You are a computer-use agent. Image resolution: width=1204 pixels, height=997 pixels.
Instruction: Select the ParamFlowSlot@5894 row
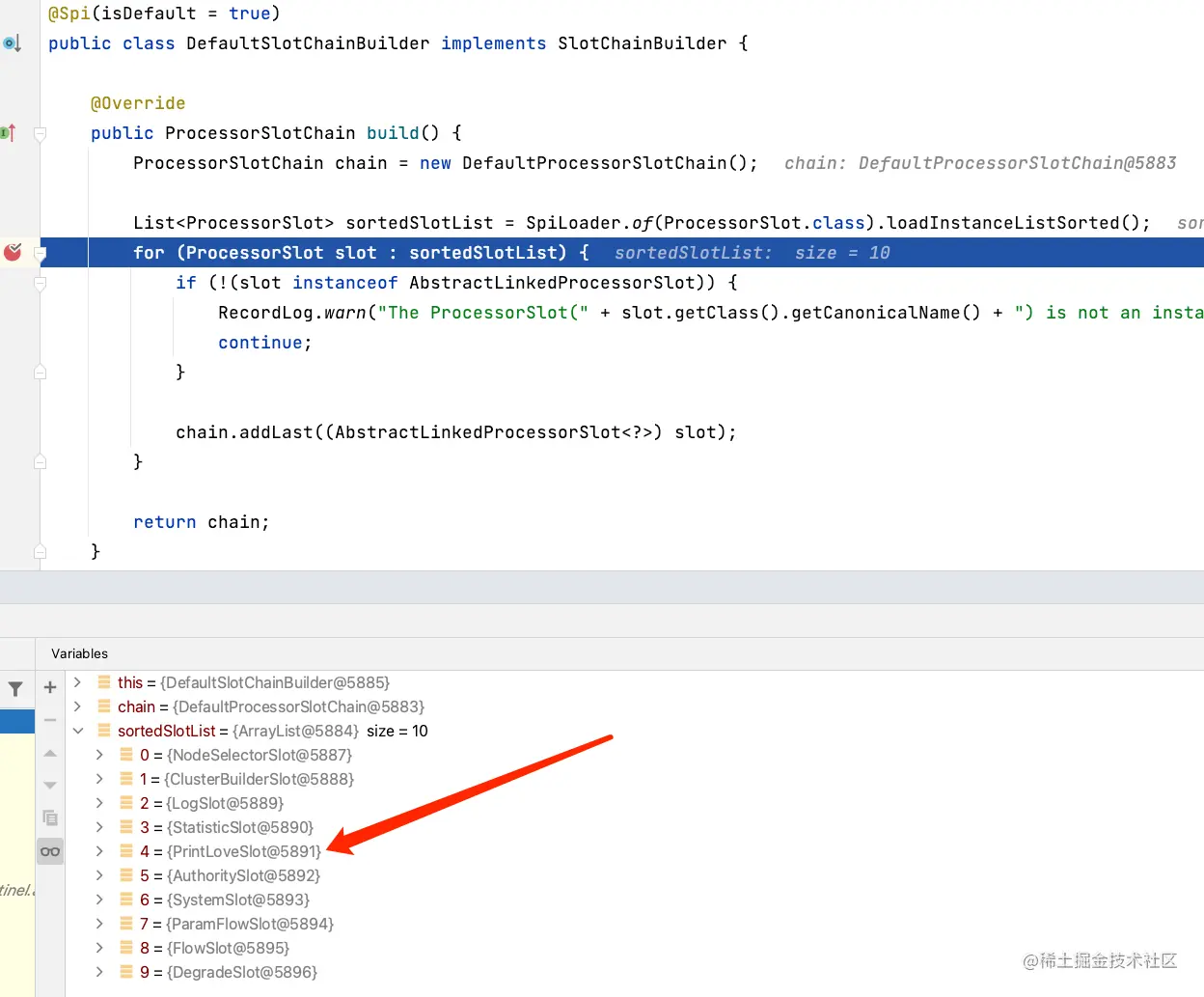(635, 924)
